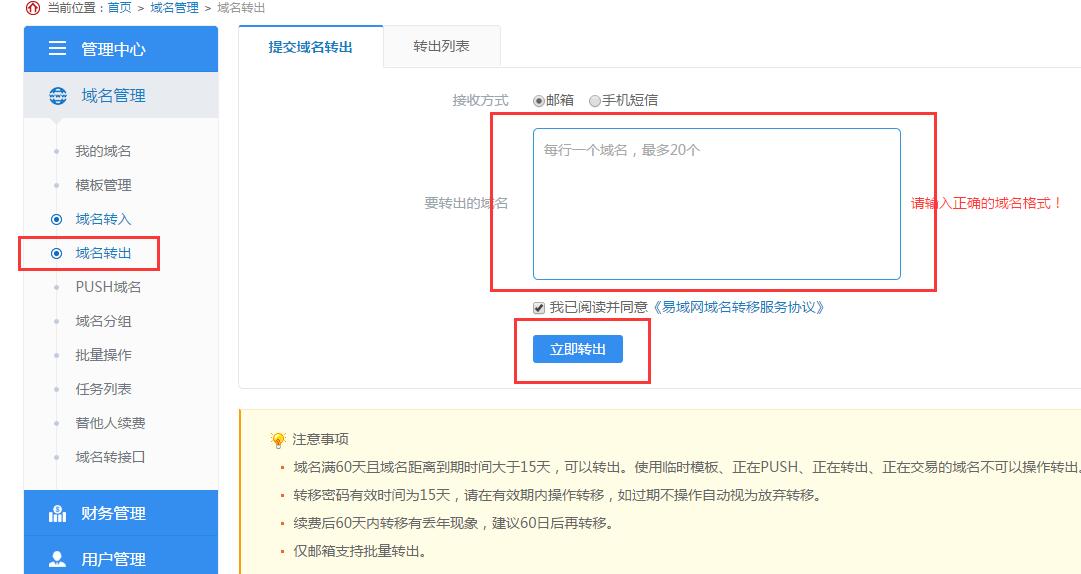The width and height of the screenshot is (1081, 574).
Task: Click the domain names text area
Action: click(716, 204)
